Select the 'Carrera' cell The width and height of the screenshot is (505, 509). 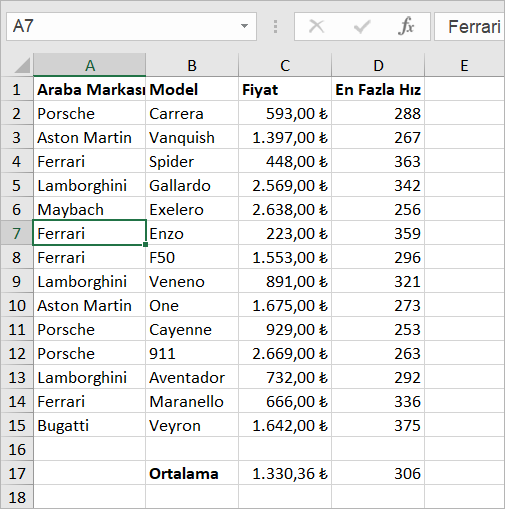(192, 113)
